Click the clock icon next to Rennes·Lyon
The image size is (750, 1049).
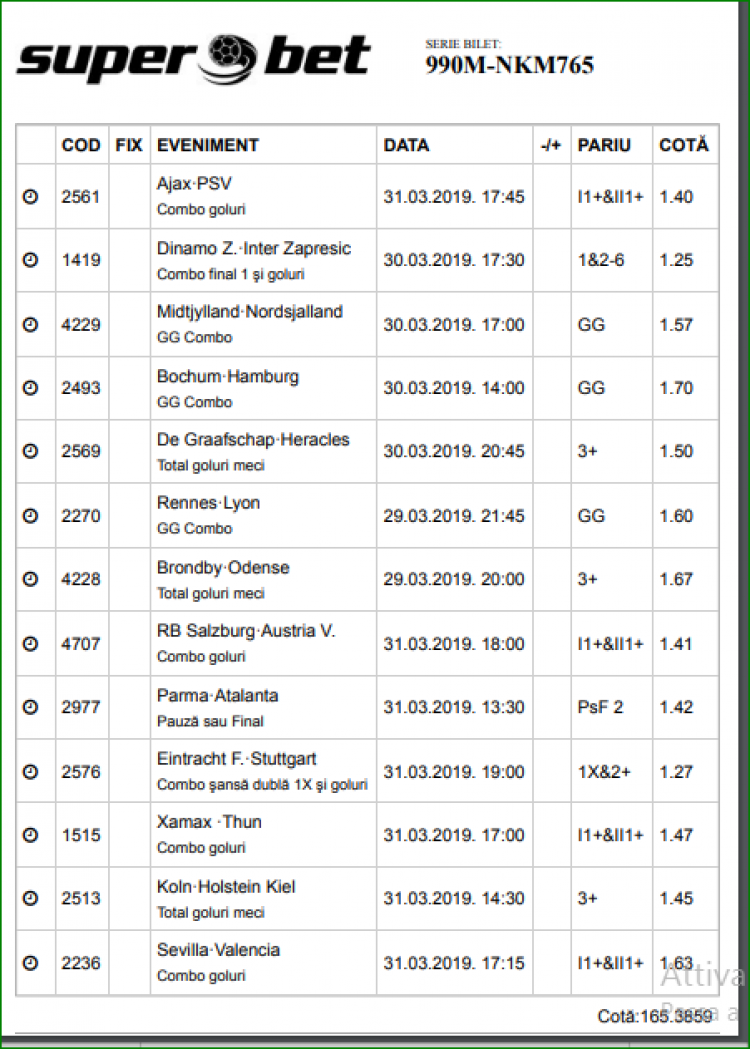[x=30, y=516]
